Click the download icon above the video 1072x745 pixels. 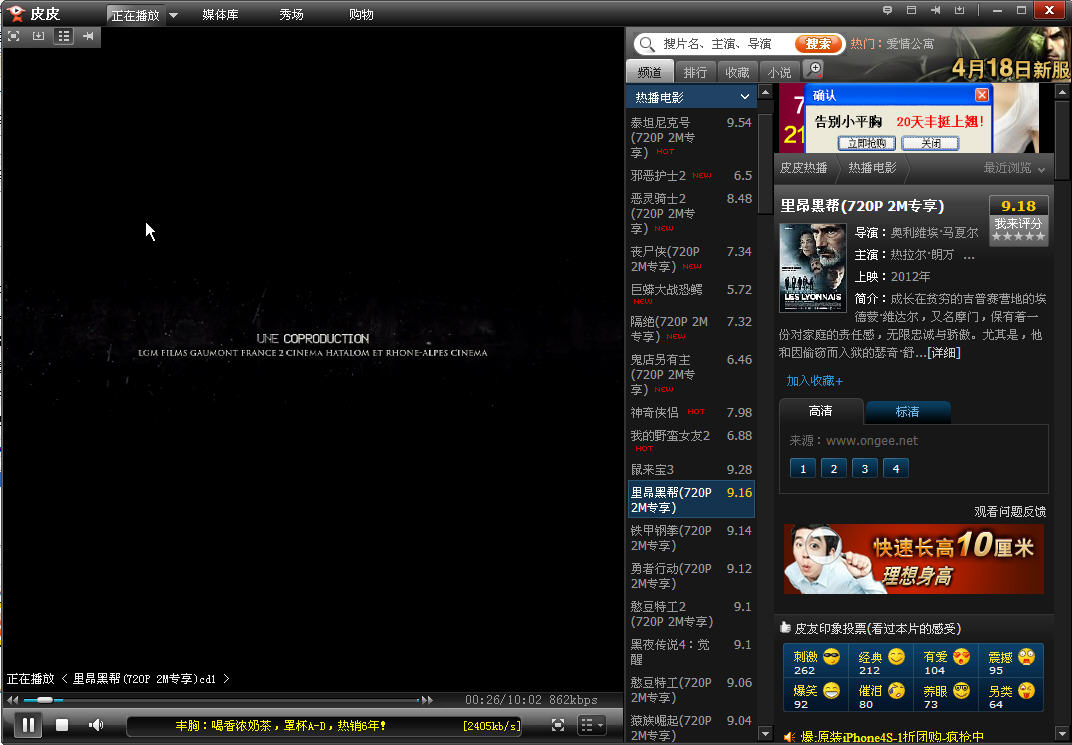[x=39, y=36]
